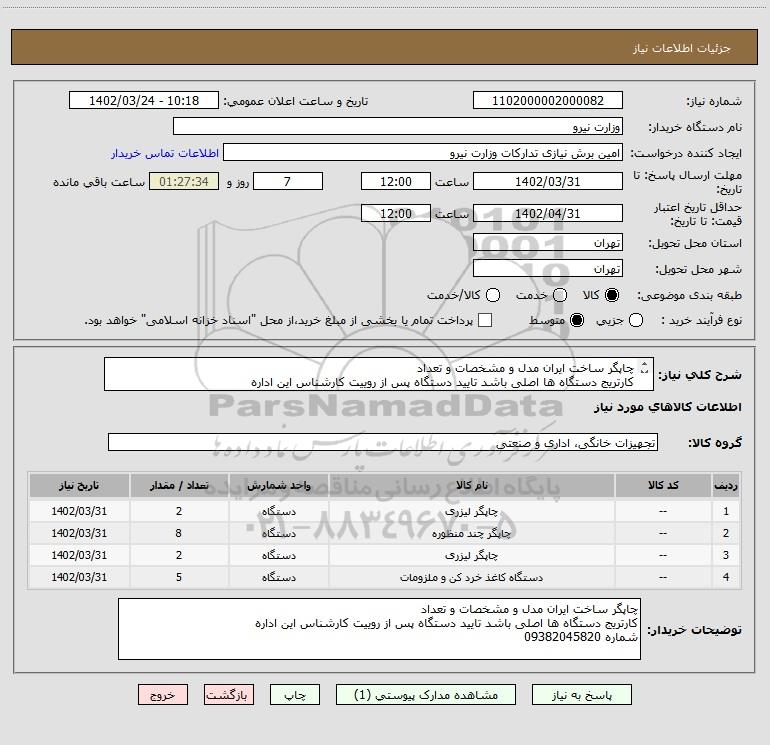Click the description text area scroll arrows
770x745 pixels.
pos(645,367)
